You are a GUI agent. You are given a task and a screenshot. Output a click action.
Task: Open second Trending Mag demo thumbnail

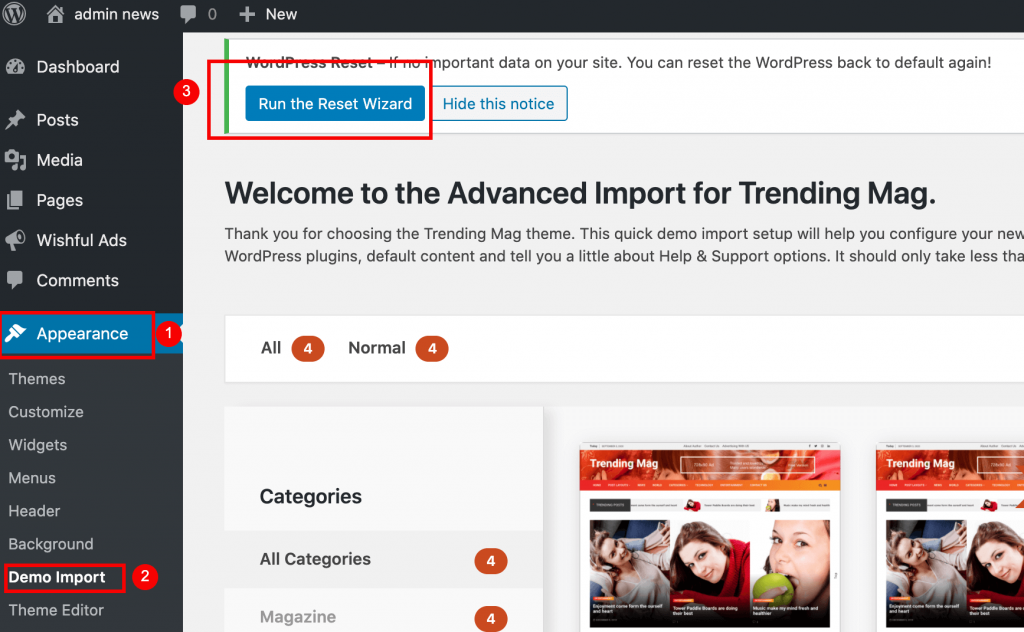click(950, 536)
